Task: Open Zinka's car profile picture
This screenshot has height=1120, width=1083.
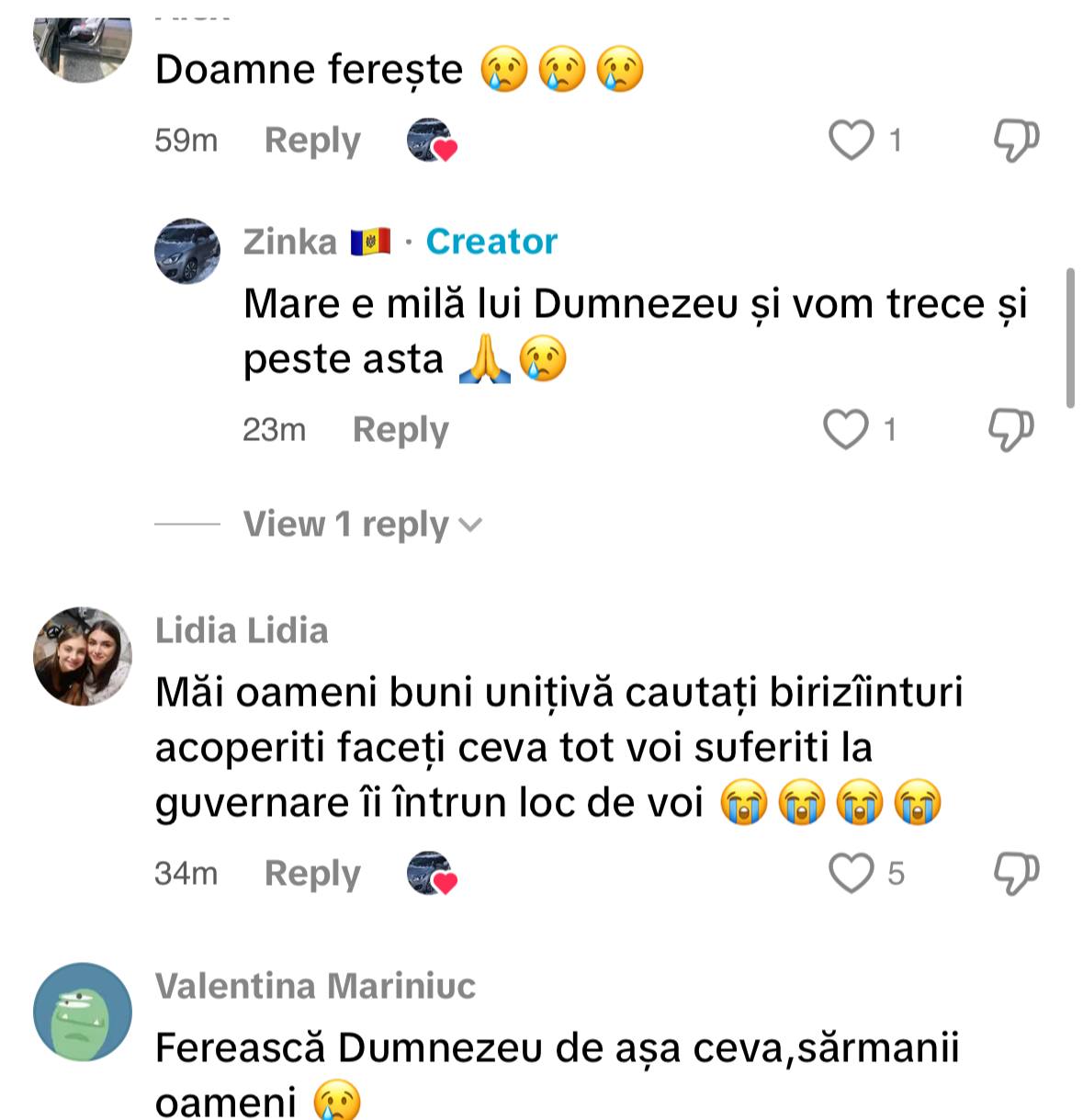Action: point(187,251)
